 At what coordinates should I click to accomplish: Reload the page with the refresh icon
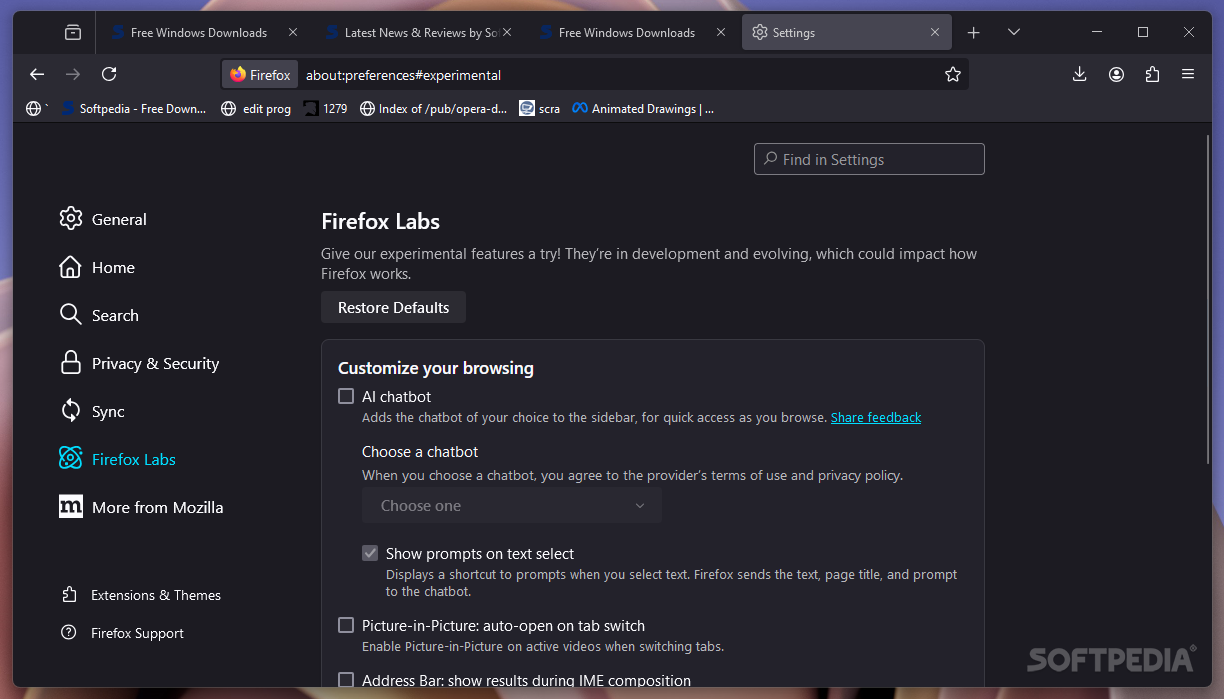click(109, 74)
